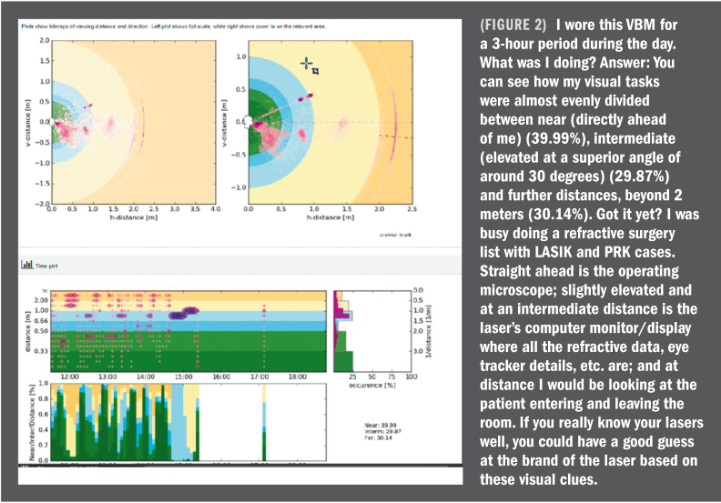Click the 'Plots show hitmaps of viewing distance' caption
Image resolution: width=721 pixels, height=503 pixels.
173,27
